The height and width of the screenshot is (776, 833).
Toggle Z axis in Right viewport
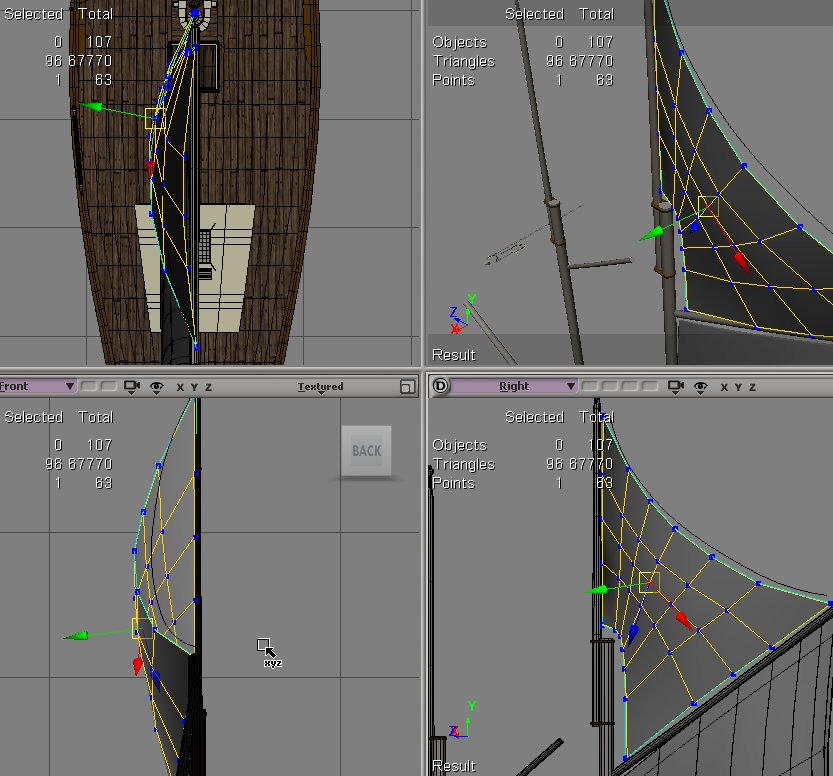click(752, 386)
